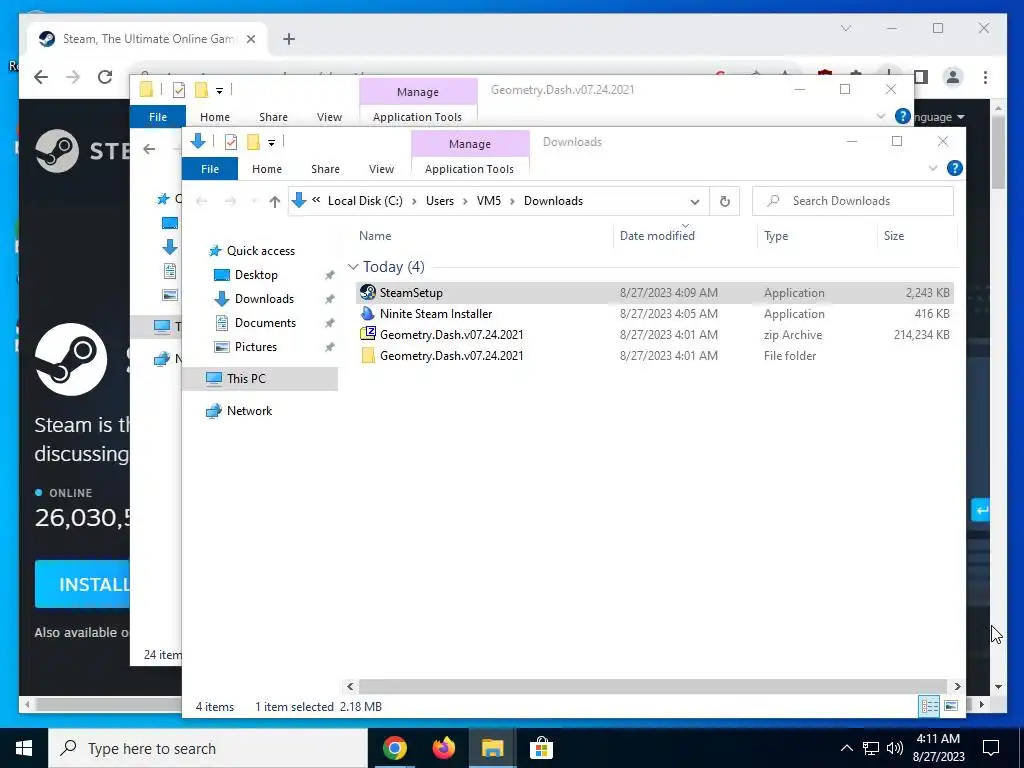Close the Steam browser tab
This screenshot has height=768, width=1024.
point(250,39)
